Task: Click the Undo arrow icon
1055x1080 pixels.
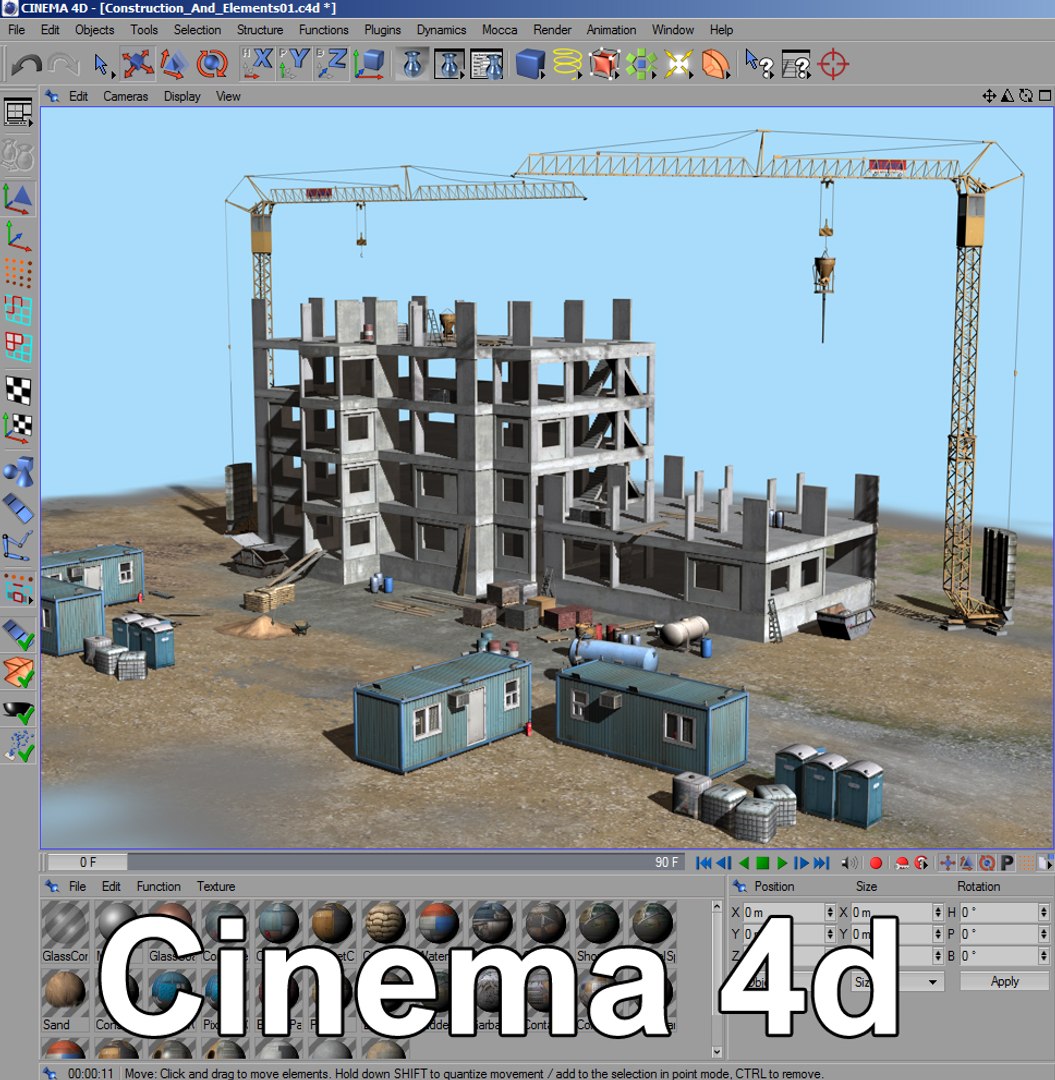Action: [27, 65]
